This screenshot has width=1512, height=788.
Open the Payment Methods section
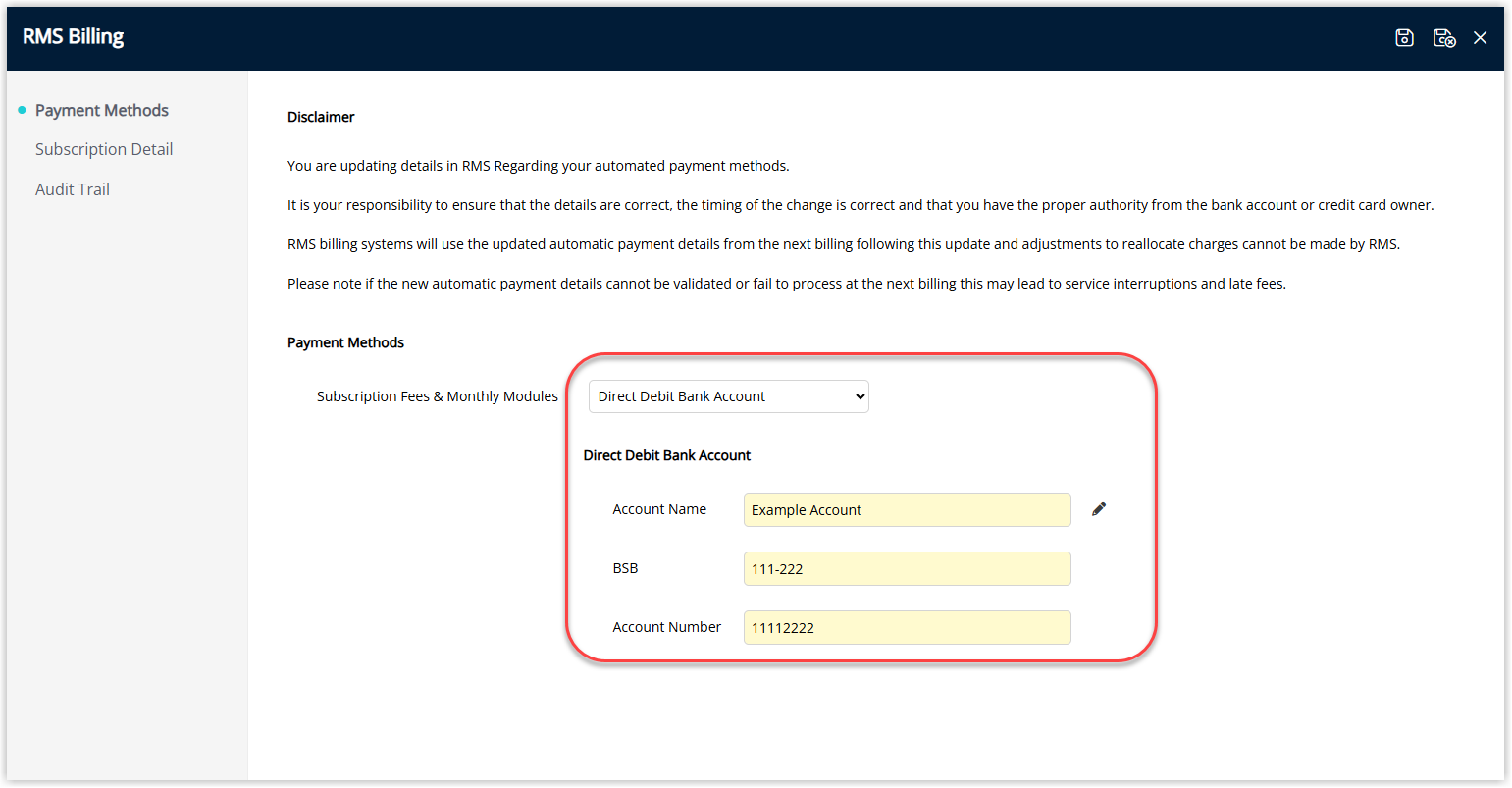point(102,110)
